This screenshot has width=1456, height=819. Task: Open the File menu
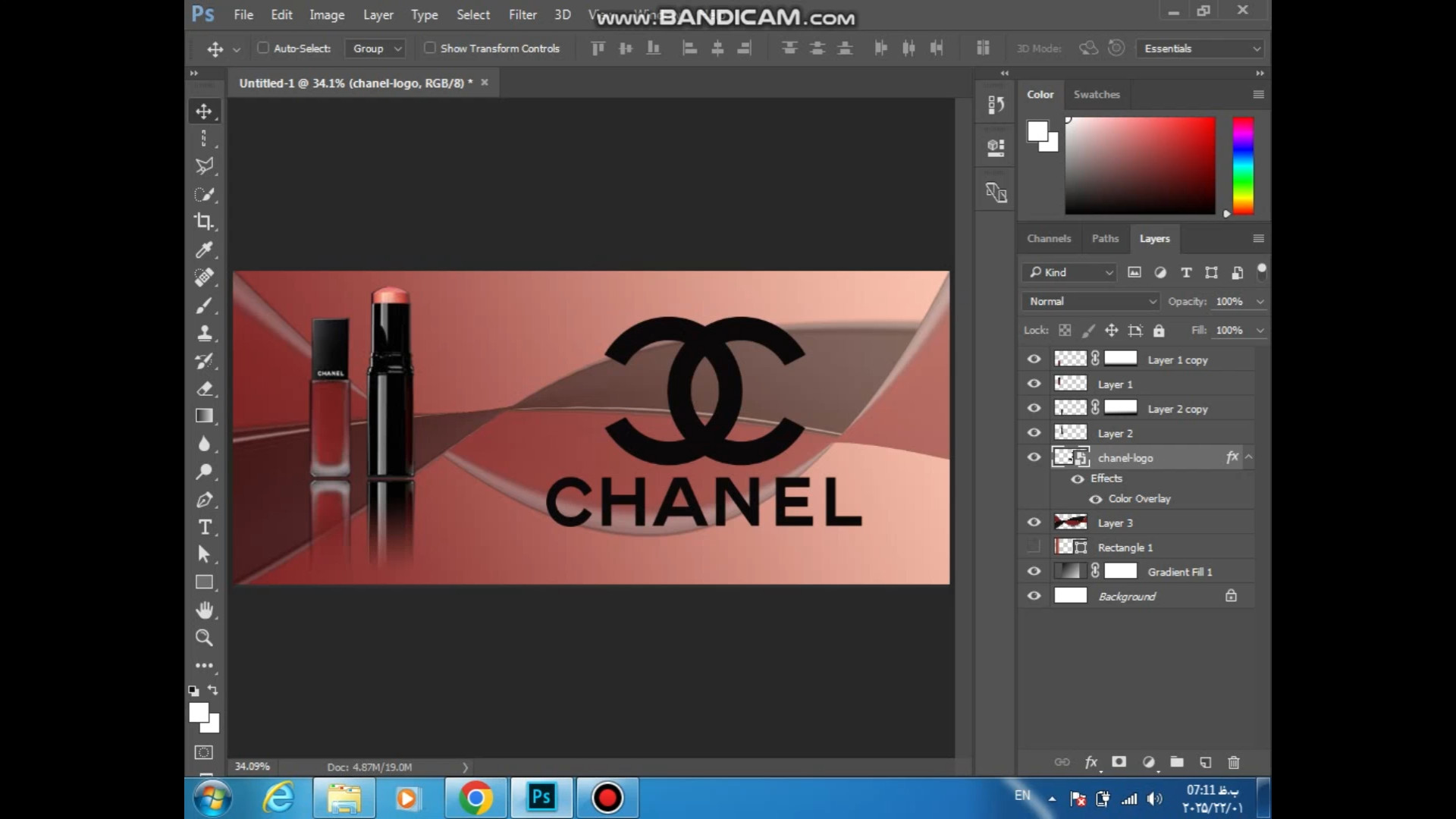[x=243, y=14]
